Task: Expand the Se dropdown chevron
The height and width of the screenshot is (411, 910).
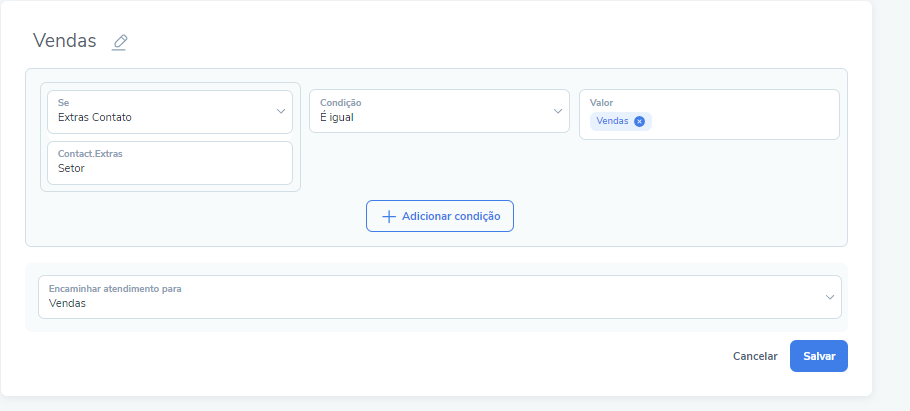Action: 281,111
